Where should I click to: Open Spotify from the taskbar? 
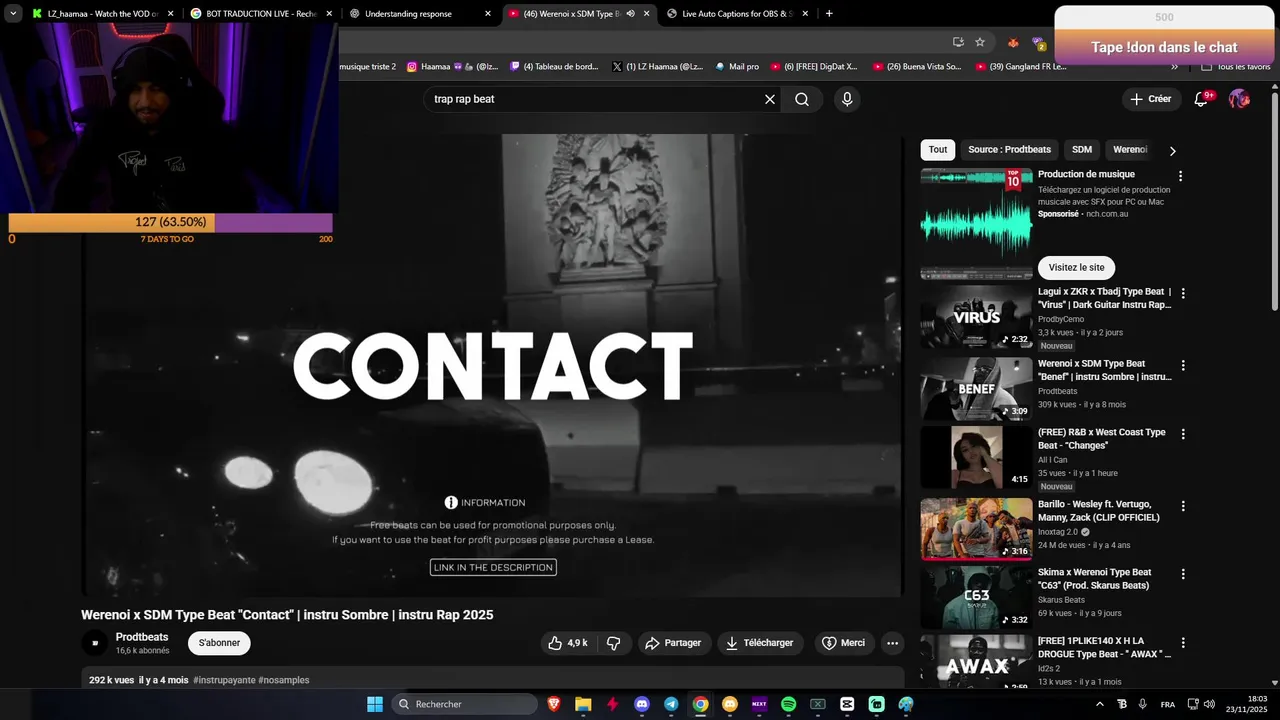point(788,704)
